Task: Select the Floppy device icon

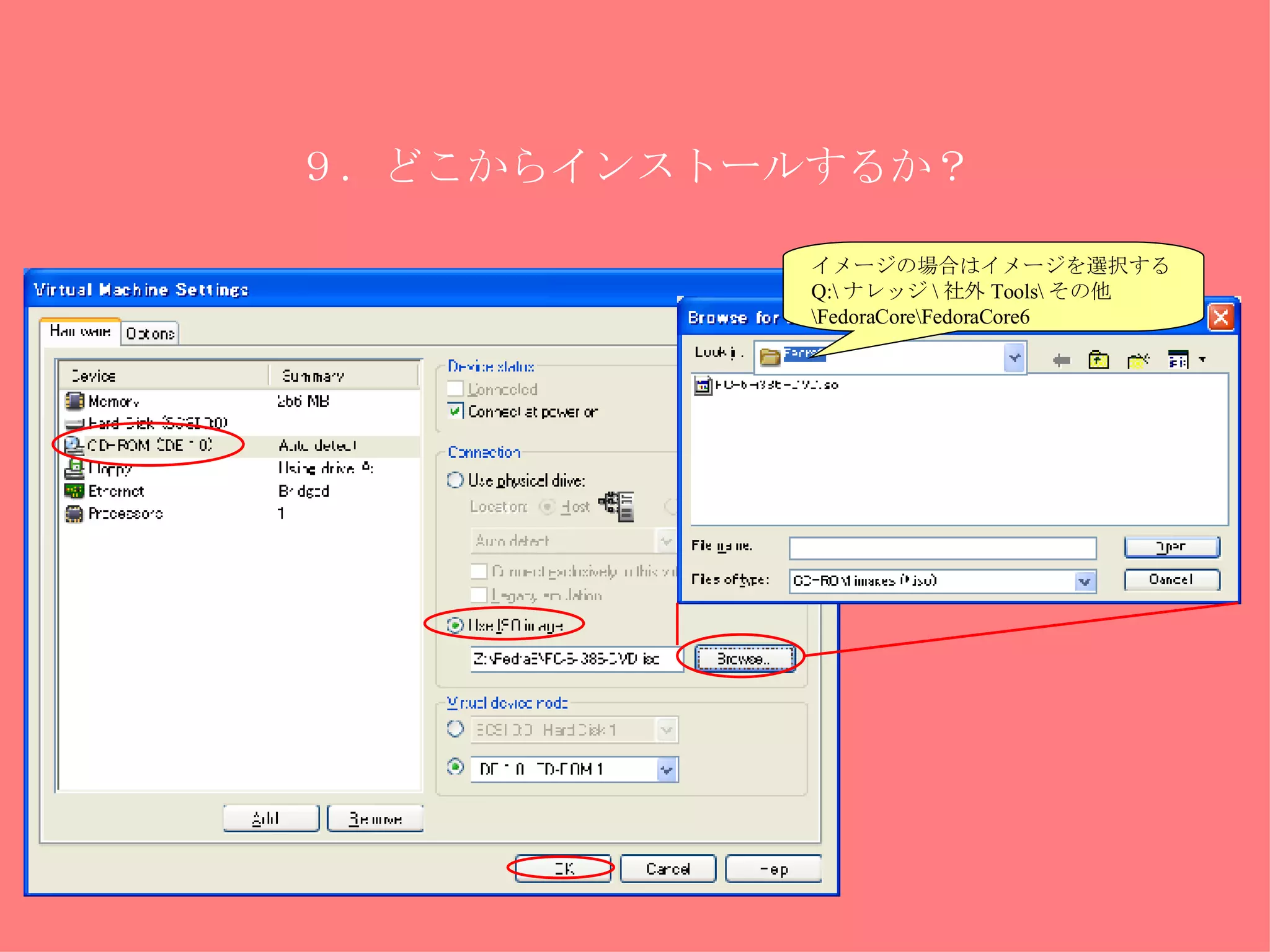Action: 74,469
